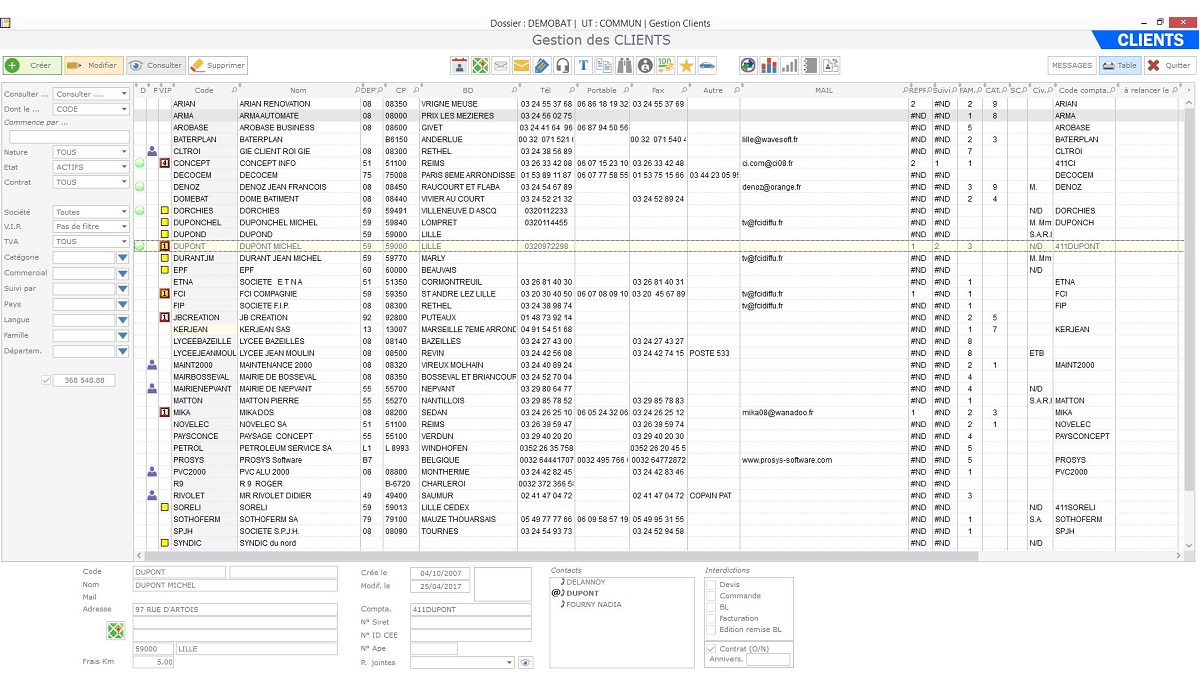Open the grey signal bars chart icon

tap(790, 65)
